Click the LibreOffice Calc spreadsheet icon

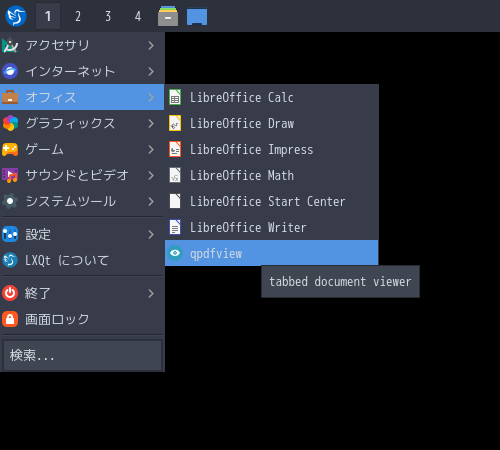pyautogui.click(x=175, y=97)
